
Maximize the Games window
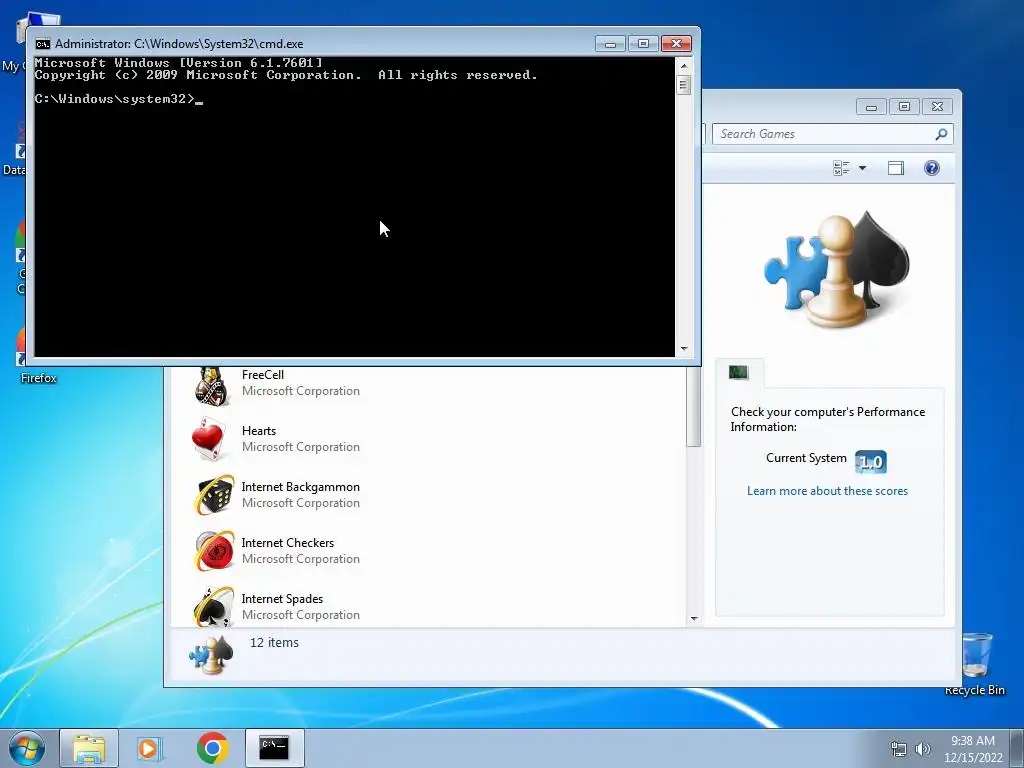pyautogui.click(x=904, y=107)
